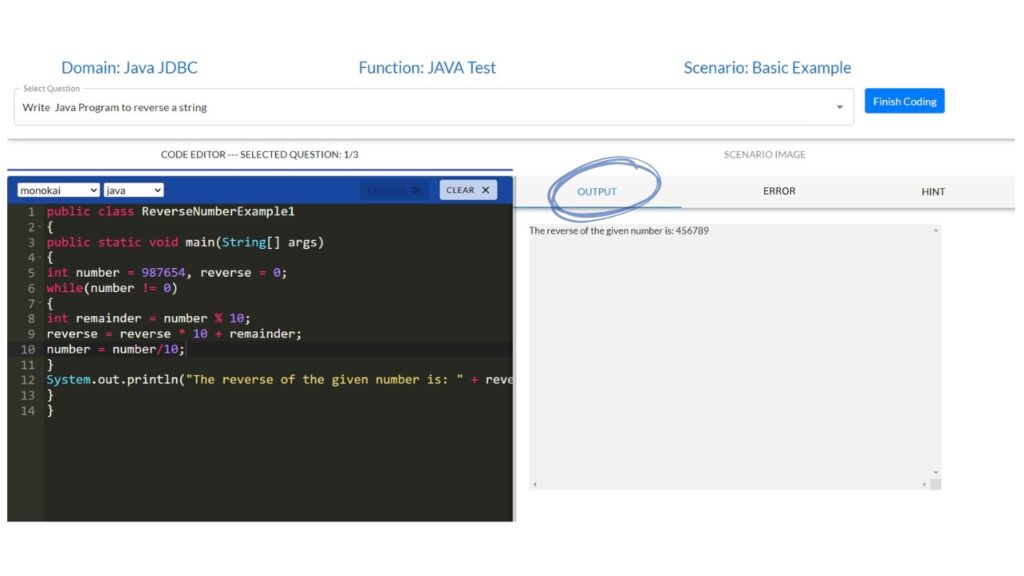Screen dimensions: 1024x576
Task: Switch to the OUTPUT tab
Action: pos(597,191)
